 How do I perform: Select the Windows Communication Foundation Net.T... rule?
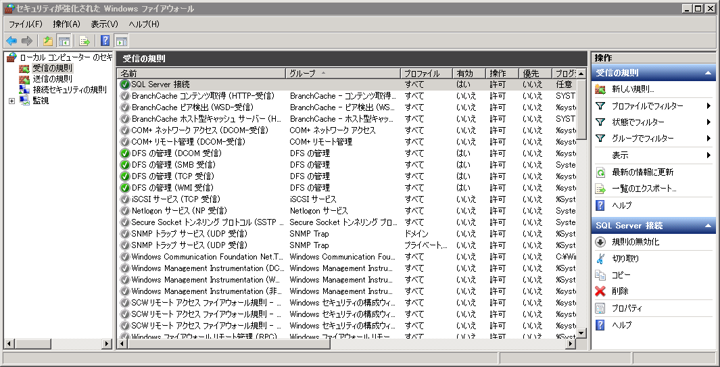[347, 257]
